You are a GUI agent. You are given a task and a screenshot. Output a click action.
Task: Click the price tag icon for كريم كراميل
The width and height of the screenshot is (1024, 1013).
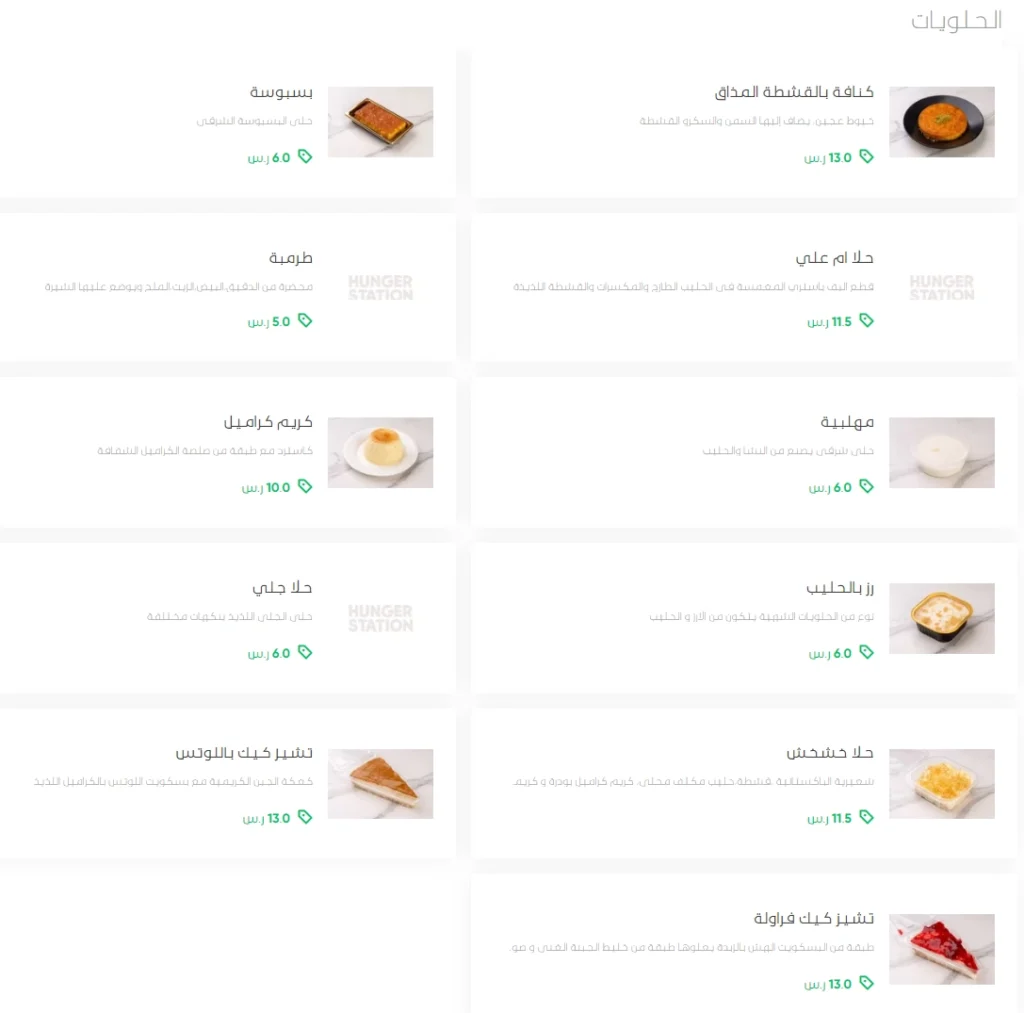click(x=305, y=486)
